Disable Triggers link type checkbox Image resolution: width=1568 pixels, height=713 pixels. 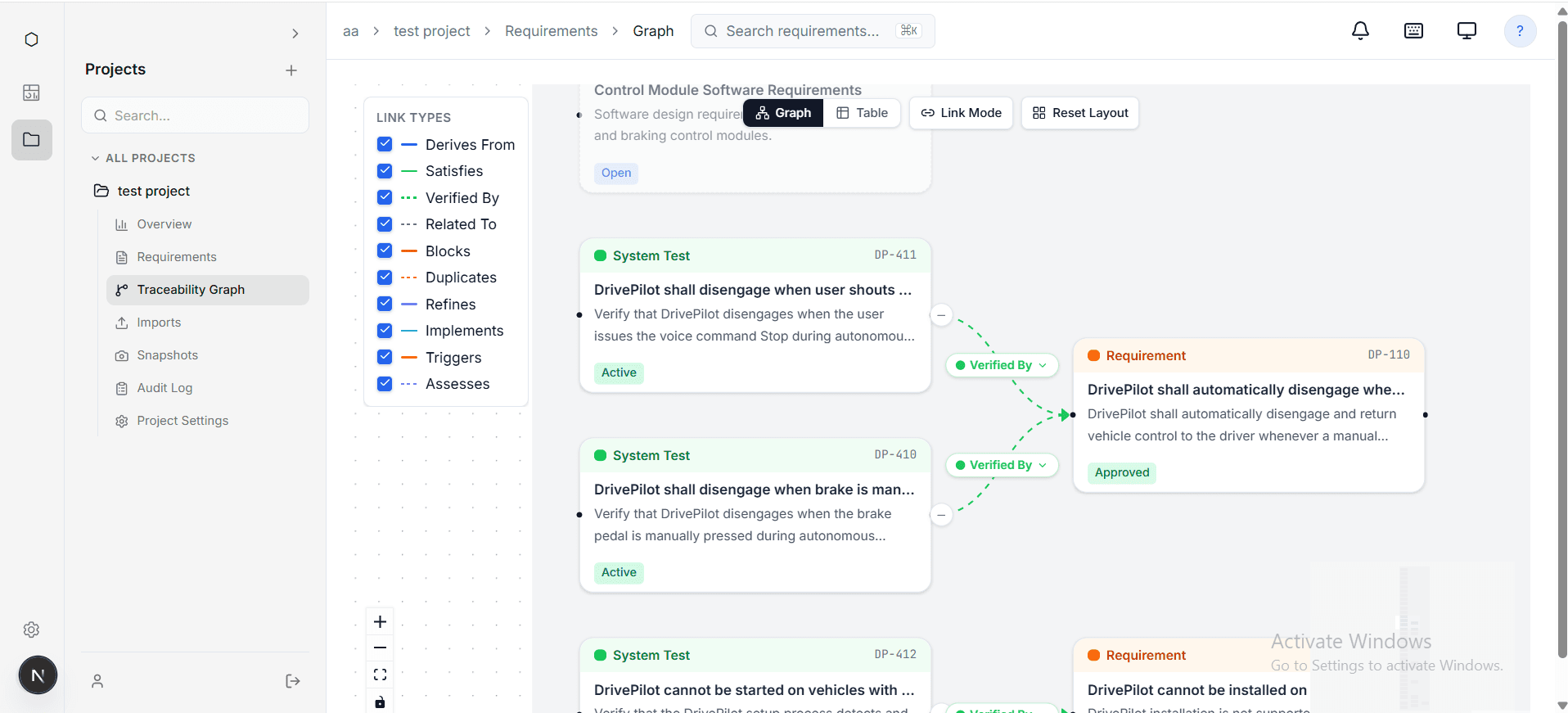pos(385,357)
